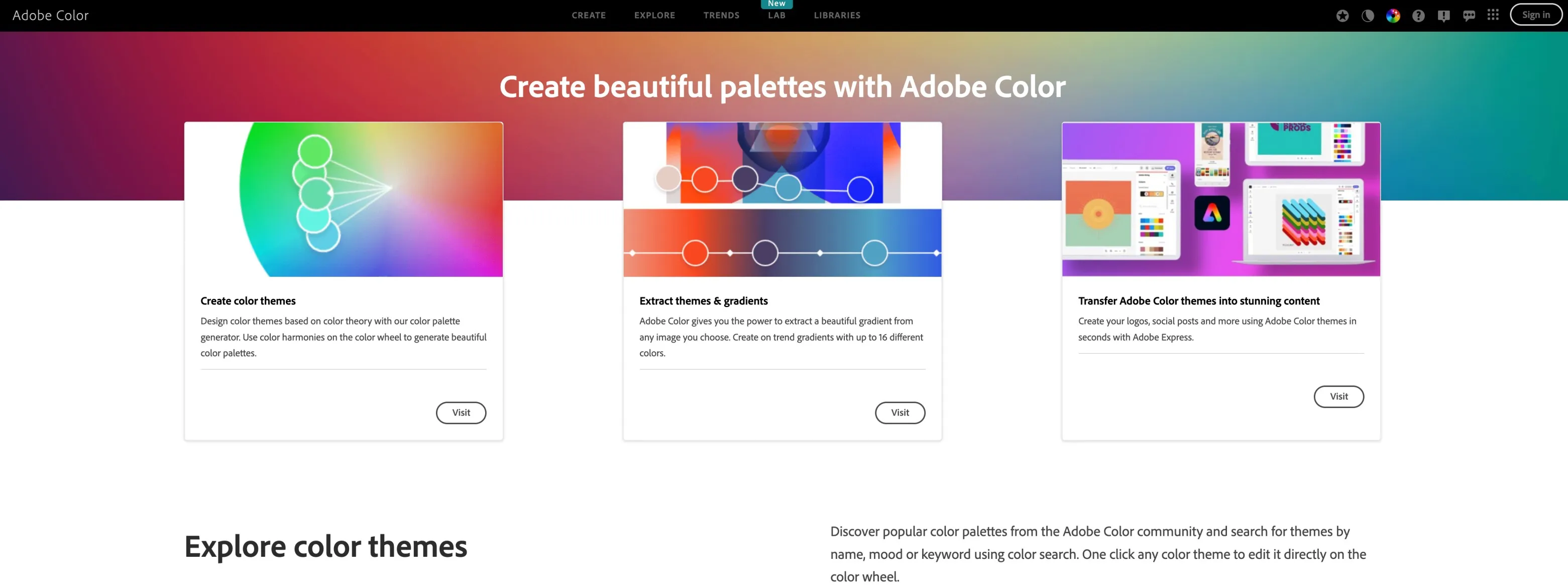Click the gradient extraction card image

click(781, 200)
